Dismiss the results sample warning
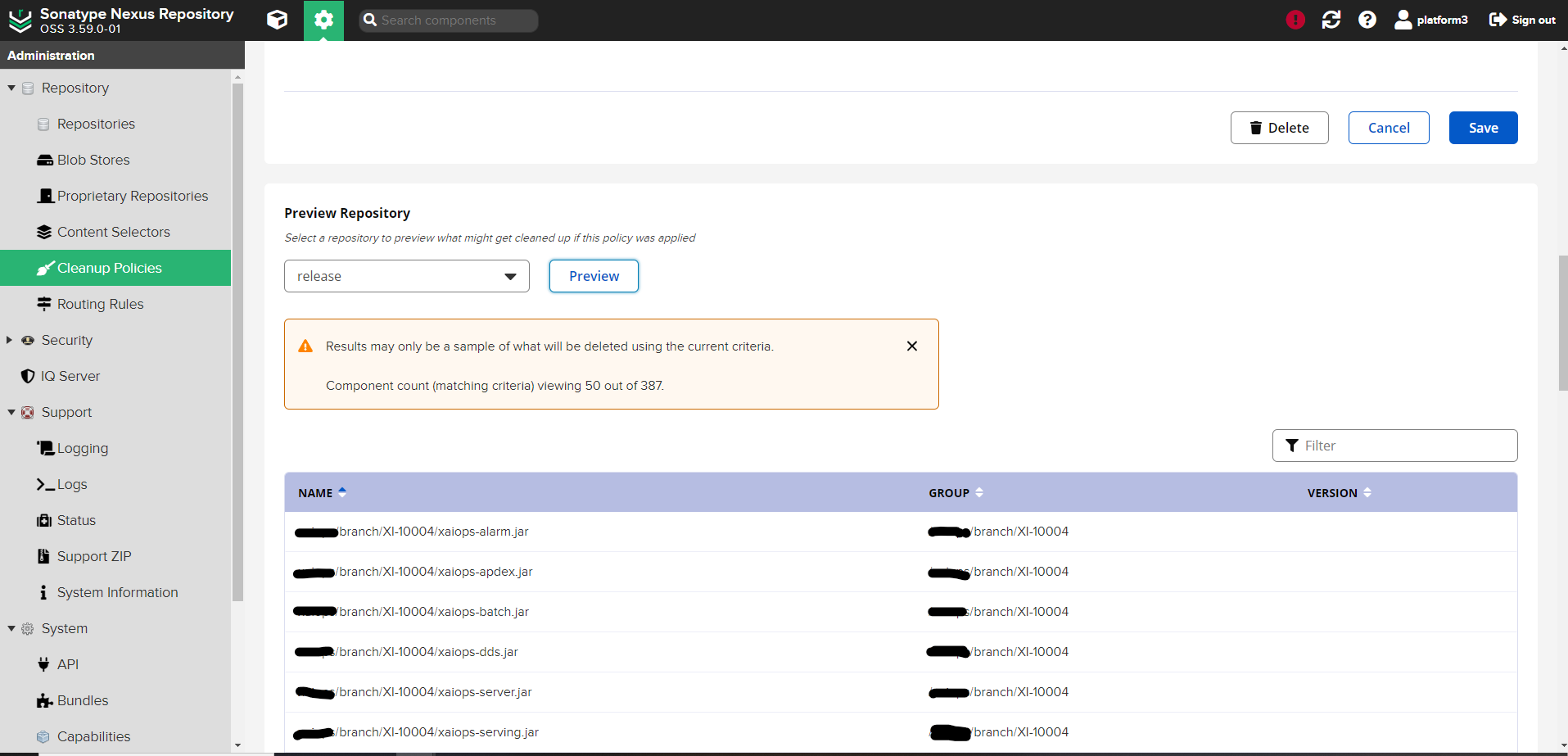Image resolution: width=1568 pixels, height=756 pixels. [912, 346]
